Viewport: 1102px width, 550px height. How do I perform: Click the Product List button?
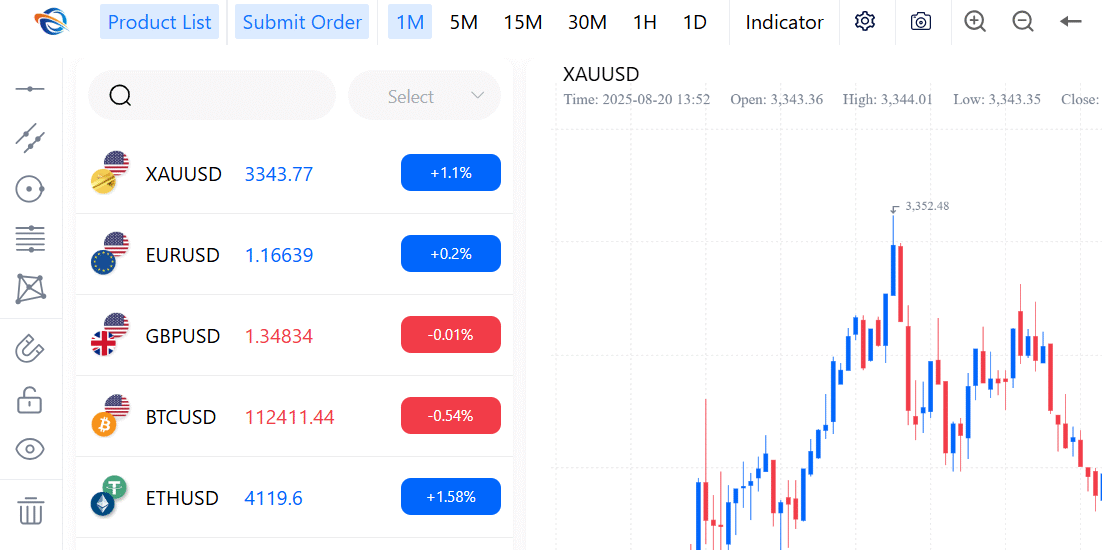(x=160, y=22)
